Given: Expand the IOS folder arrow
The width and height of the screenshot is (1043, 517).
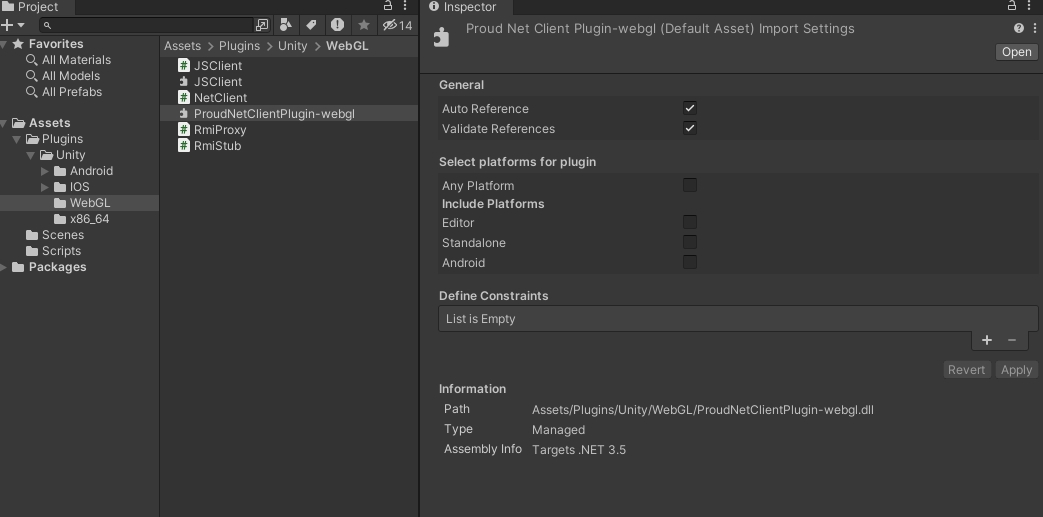Looking at the screenshot, I should tap(45, 187).
